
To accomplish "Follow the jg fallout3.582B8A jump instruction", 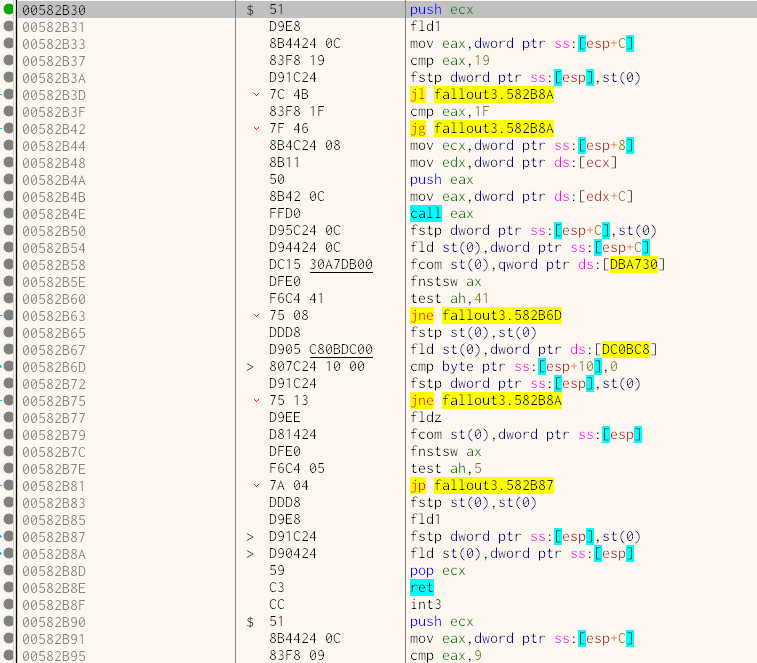I will coord(481,128).
